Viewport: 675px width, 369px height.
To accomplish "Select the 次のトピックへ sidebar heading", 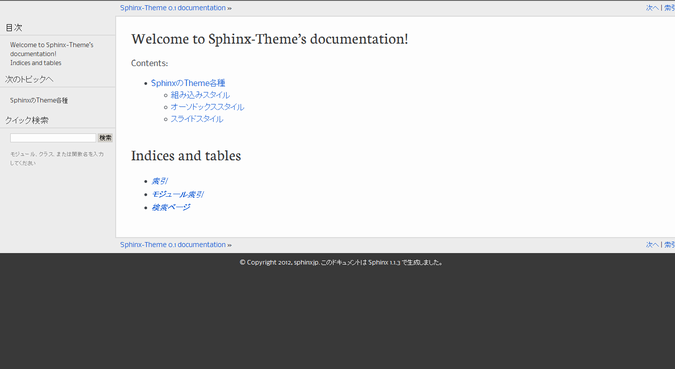I will click(29, 79).
